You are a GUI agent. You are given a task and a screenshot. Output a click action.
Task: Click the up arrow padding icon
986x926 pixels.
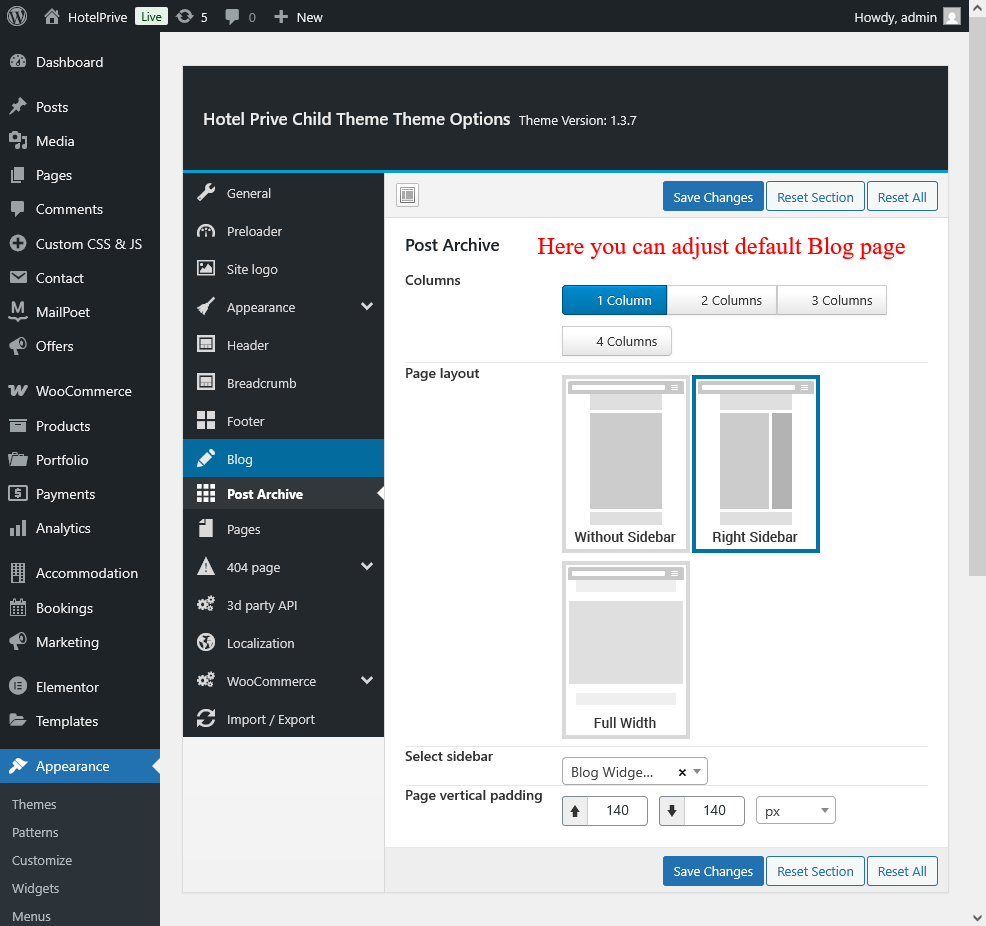pyautogui.click(x=575, y=811)
